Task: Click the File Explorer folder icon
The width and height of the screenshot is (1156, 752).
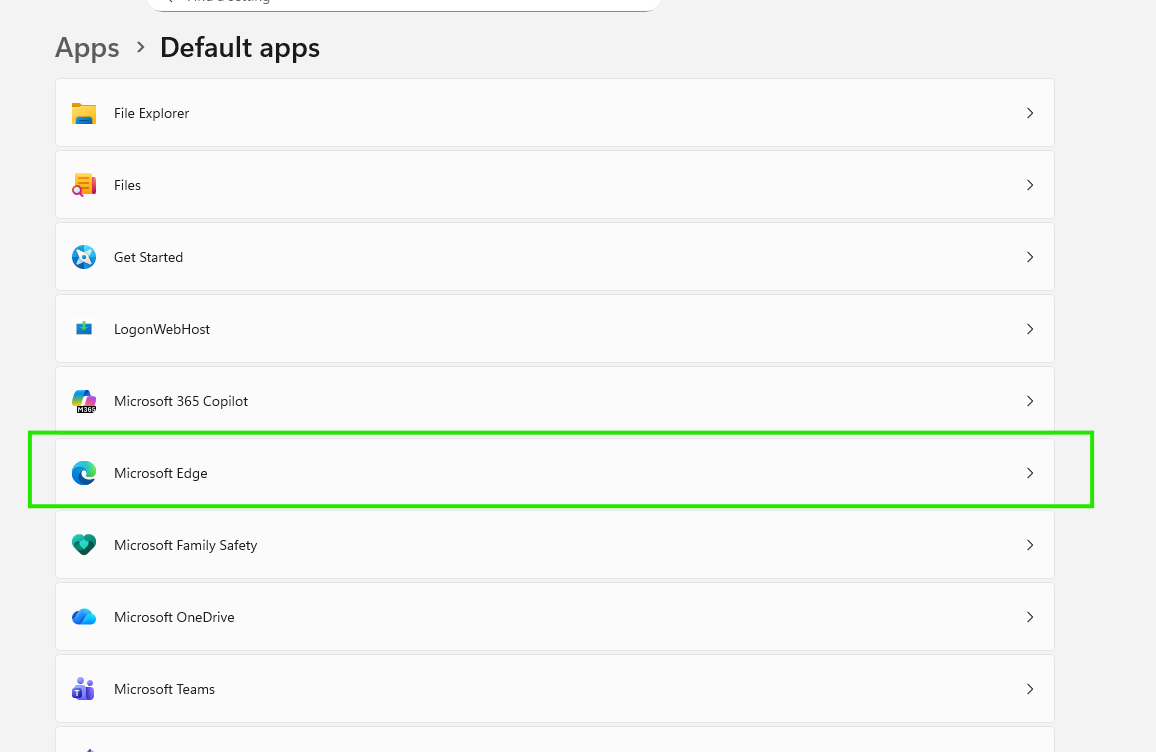Action: pos(84,114)
